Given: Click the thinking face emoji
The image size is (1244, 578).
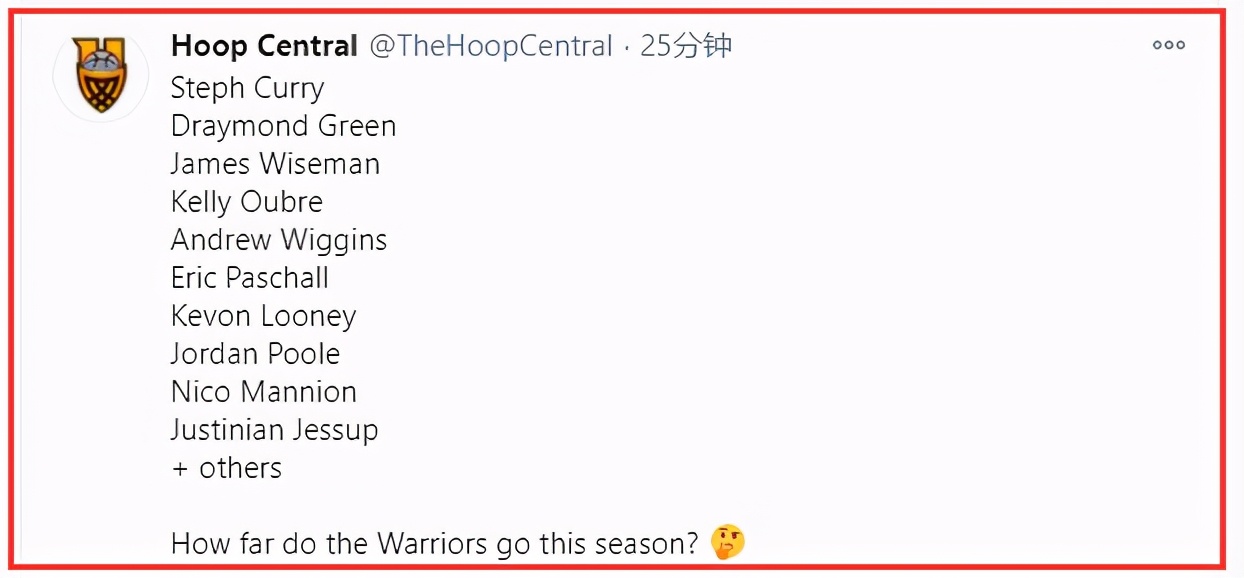Looking at the screenshot, I should click(728, 543).
